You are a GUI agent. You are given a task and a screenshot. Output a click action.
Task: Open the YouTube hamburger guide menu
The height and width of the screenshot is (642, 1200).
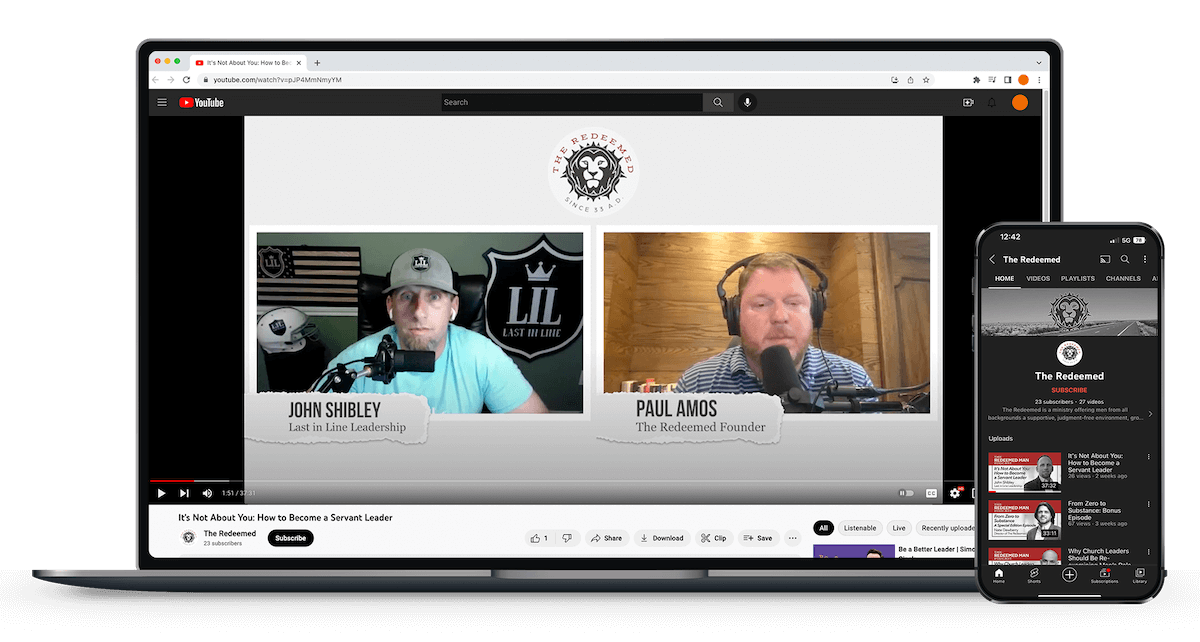(x=162, y=102)
